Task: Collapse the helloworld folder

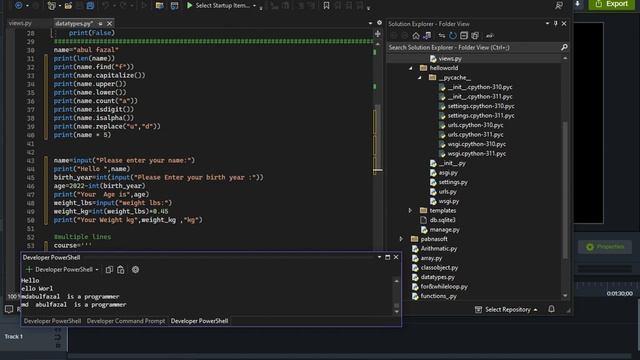Action: (x=411, y=68)
